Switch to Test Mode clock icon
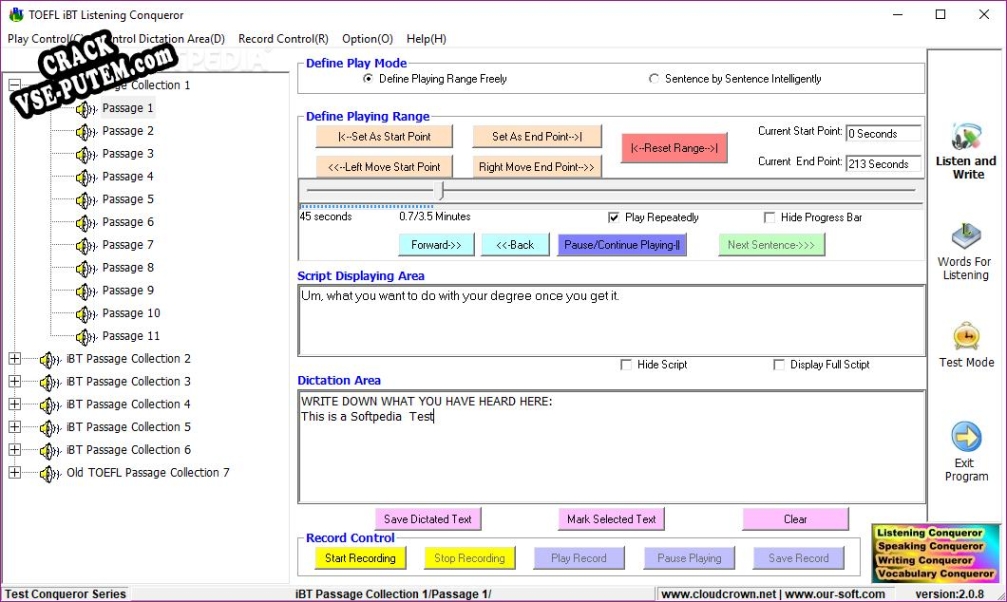1007x602 pixels. 966,336
